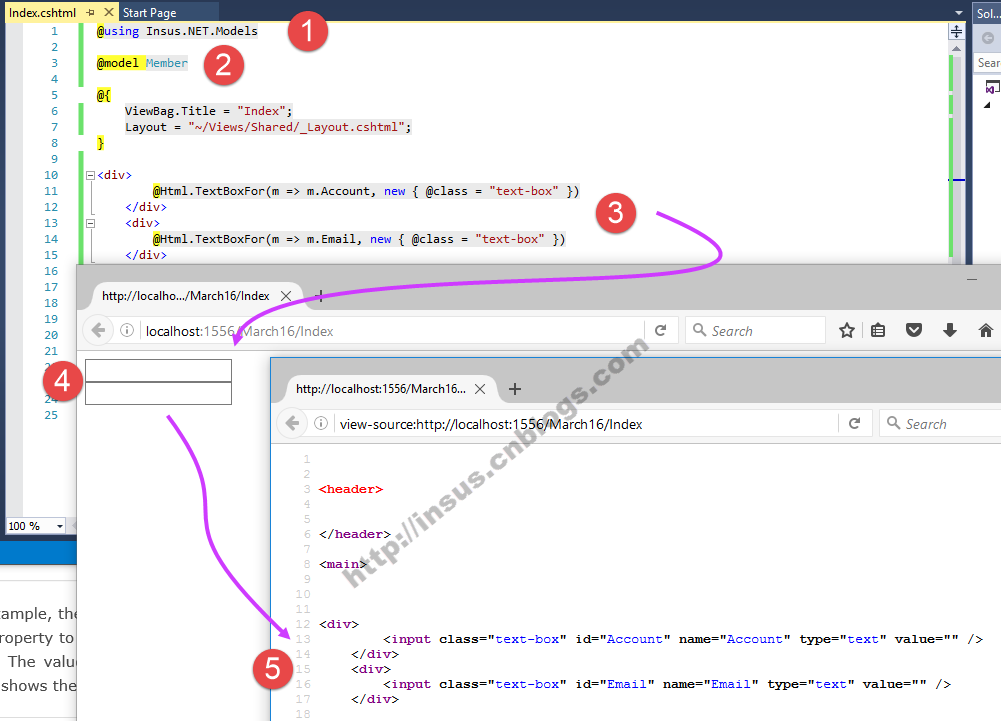Click the view-source URL address bar
The width and height of the screenshot is (1001, 721).
pyautogui.click(x=584, y=424)
